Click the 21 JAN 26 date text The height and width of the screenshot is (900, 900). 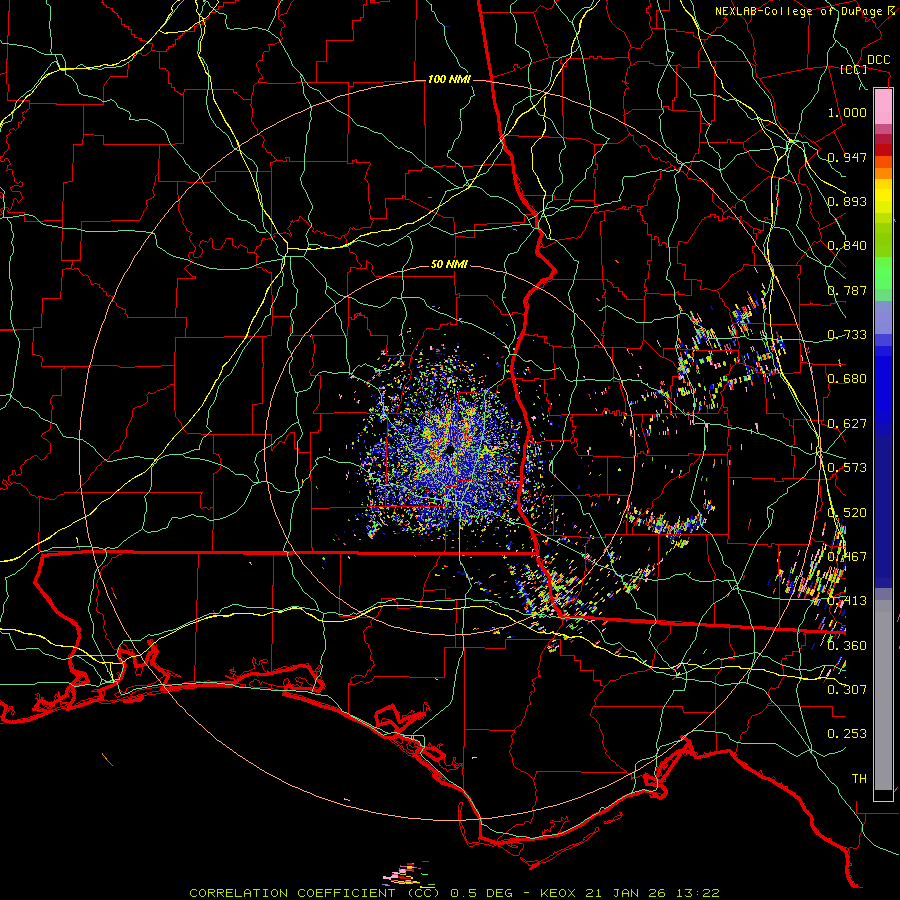click(x=627, y=893)
